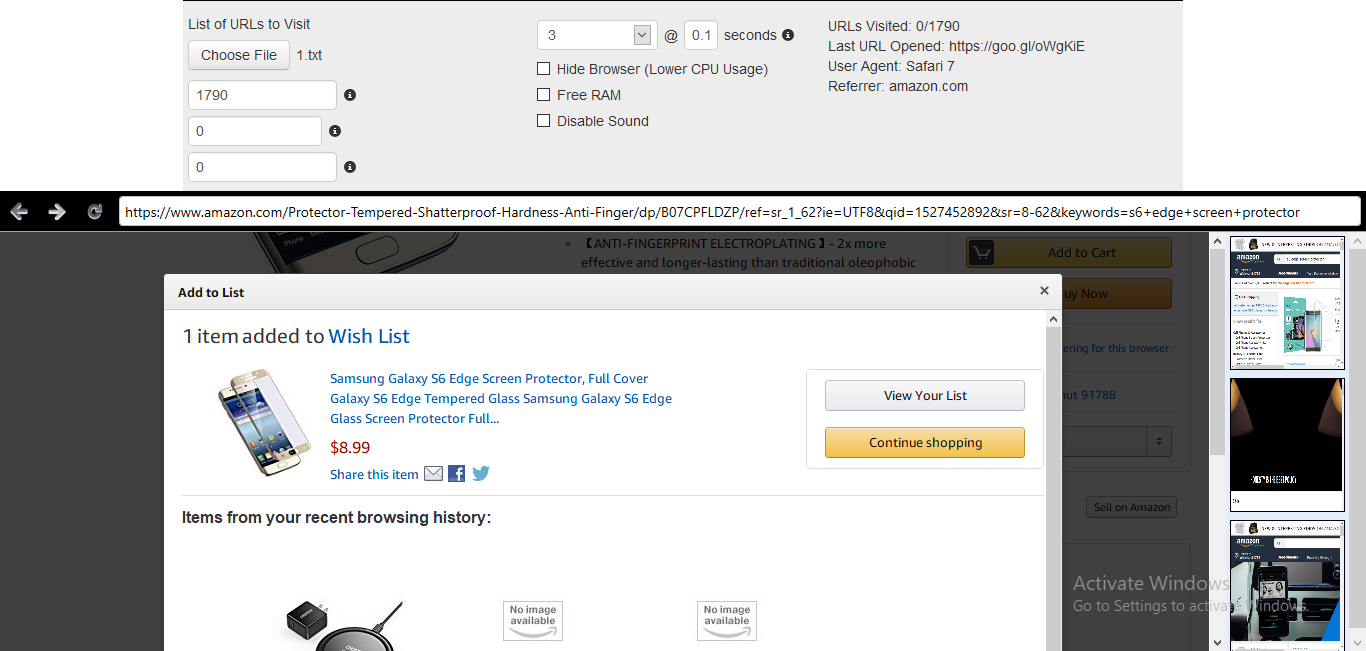Open Samsung Galaxy S6 Edge Screen Protector link
The width and height of the screenshot is (1366, 651).
tap(501, 398)
